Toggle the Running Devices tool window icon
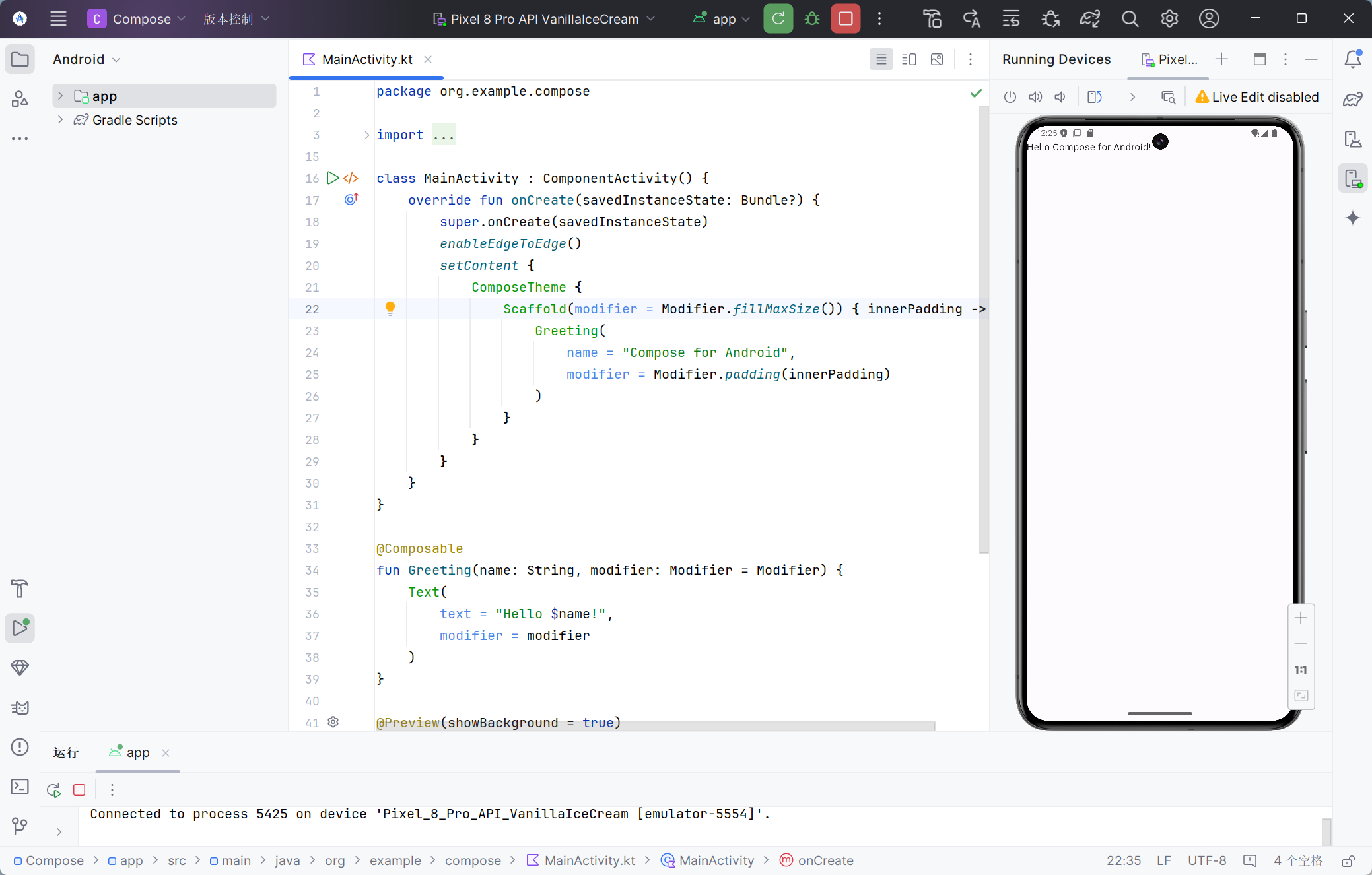Viewport: 1372px width, 875px height. [x=1353, y=178]
